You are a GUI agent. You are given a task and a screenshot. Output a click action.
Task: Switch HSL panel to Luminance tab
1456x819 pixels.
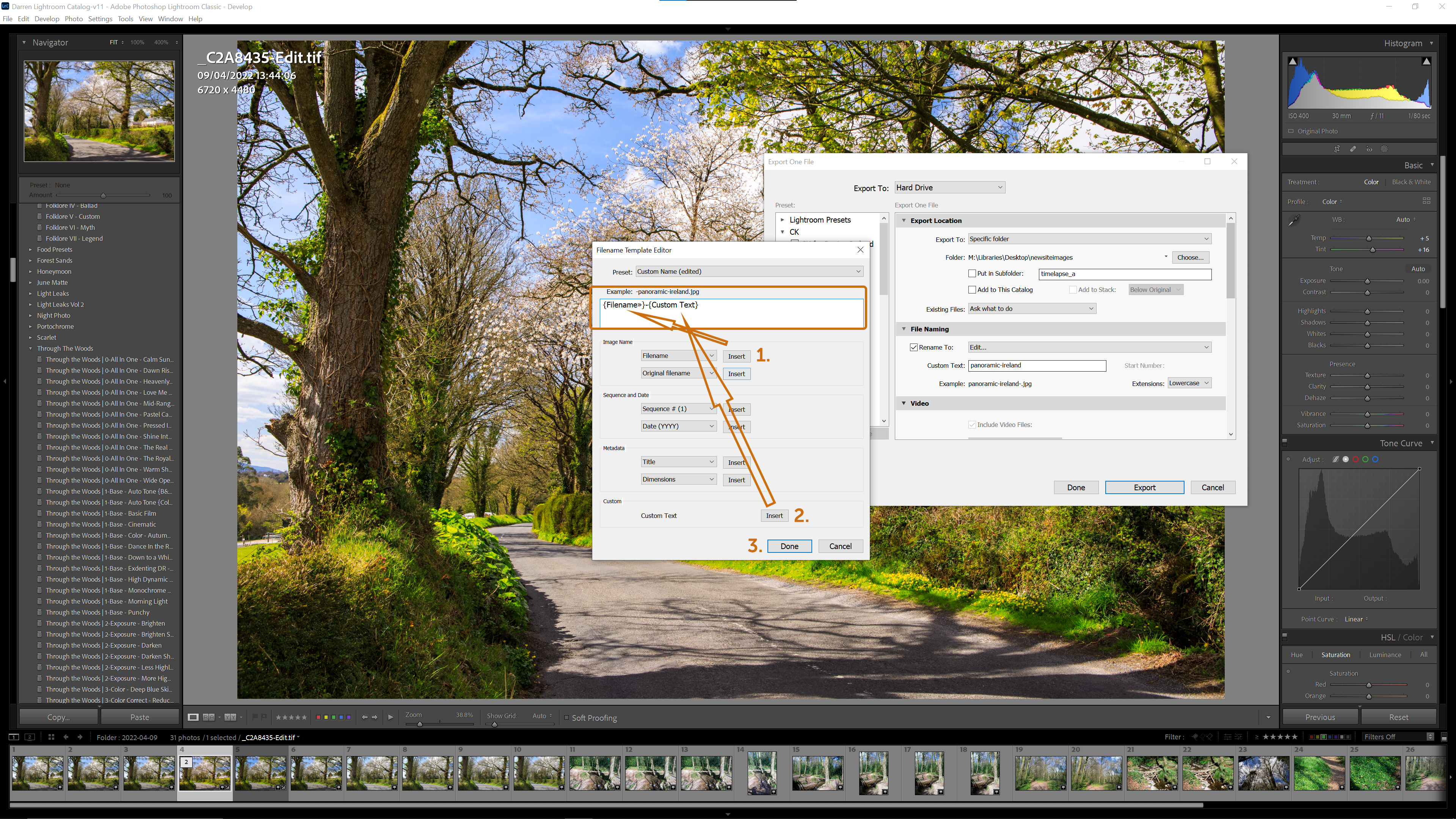pos(1385,655)
